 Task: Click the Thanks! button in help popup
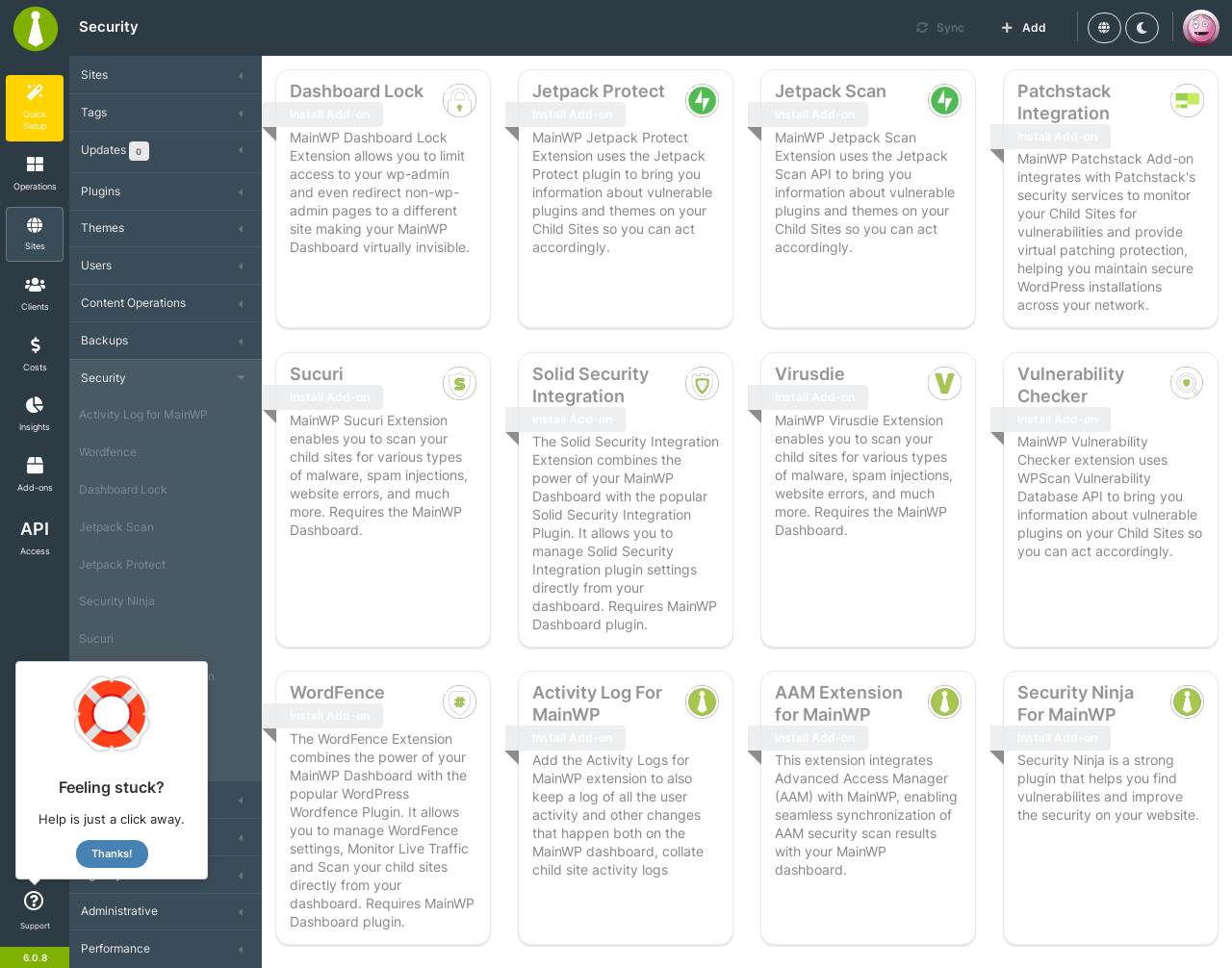[x=112, y=853]
